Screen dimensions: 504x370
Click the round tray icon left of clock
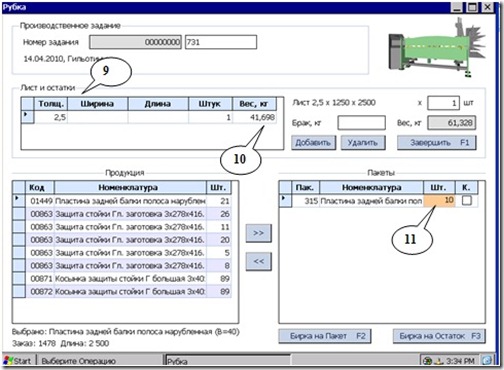click(x=427, y=361)
